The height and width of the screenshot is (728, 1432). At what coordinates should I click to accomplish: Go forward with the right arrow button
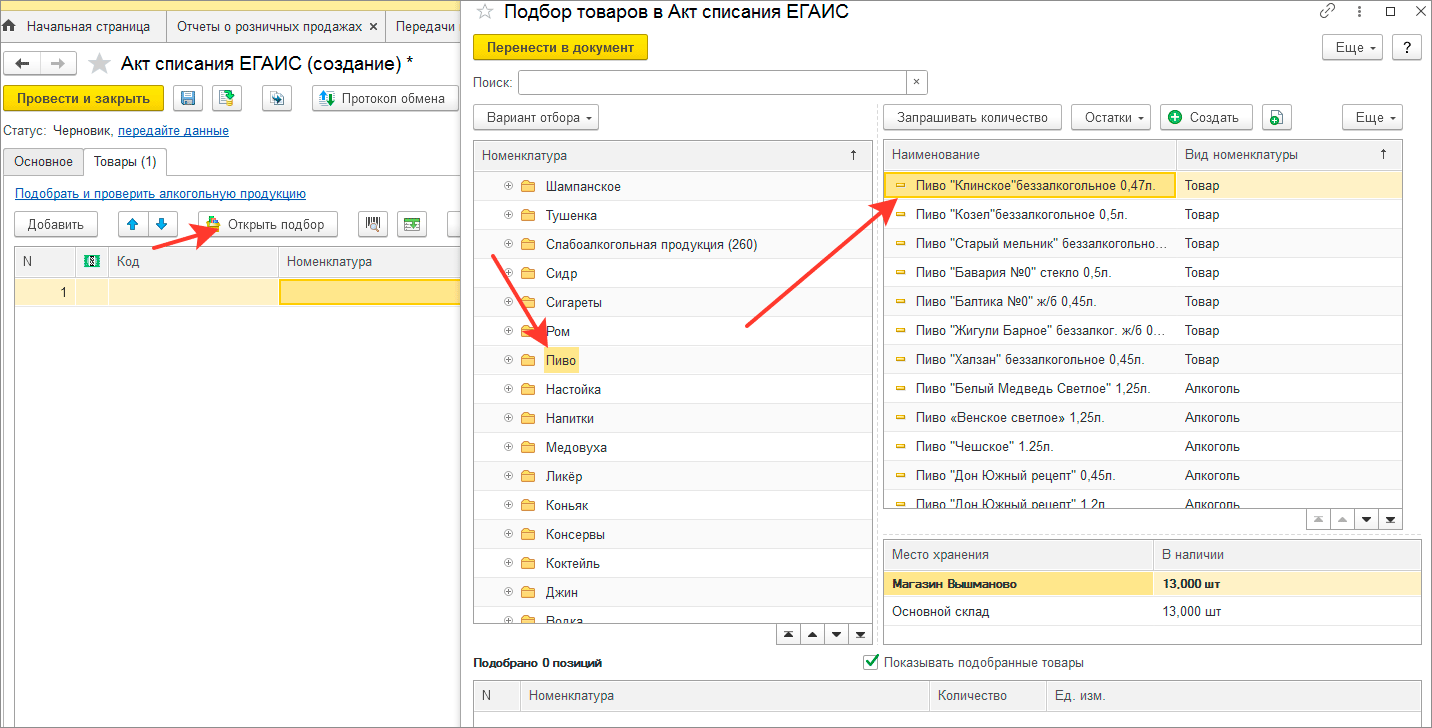coord(57,64)
